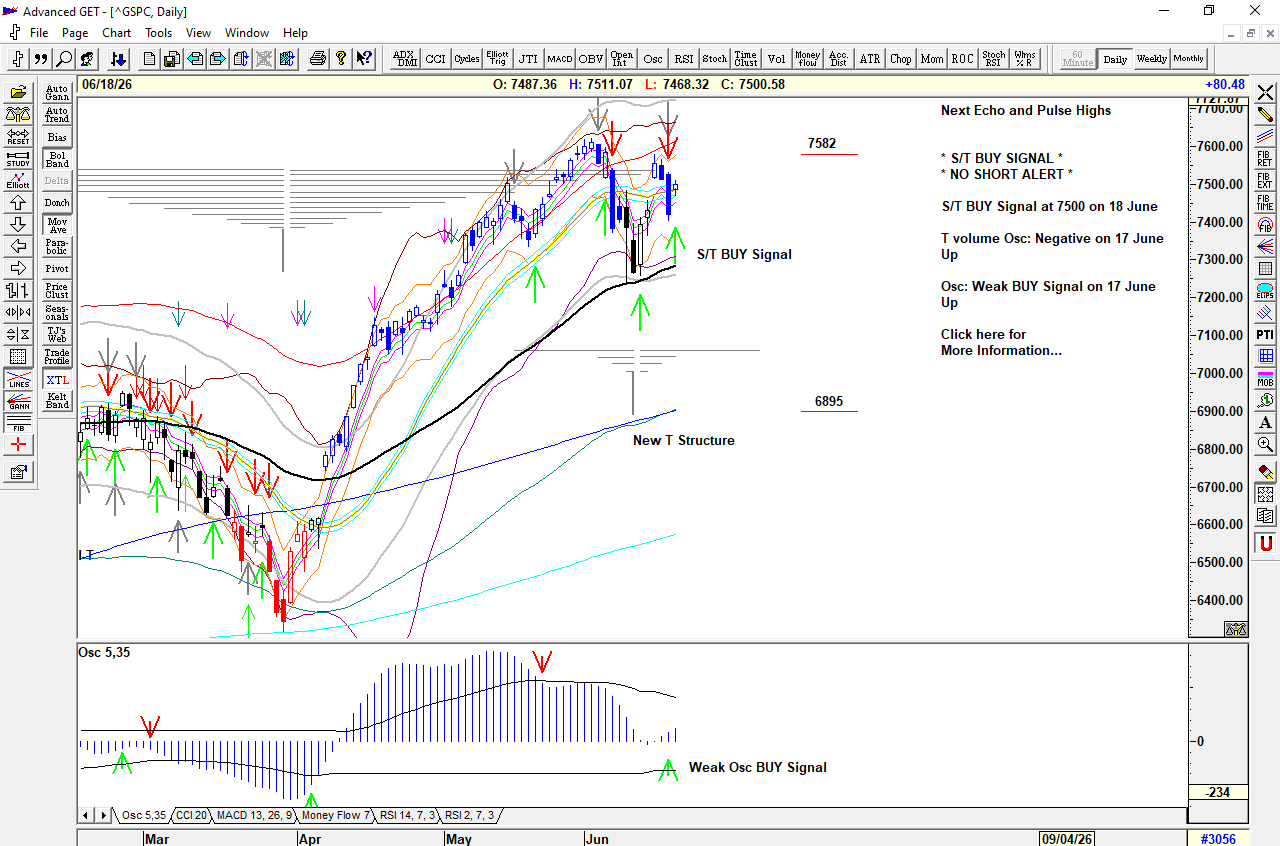Screen dimensions: 1280x846
Task: Open the folder icon in the left toolbar
Action: tap(18, 91)
